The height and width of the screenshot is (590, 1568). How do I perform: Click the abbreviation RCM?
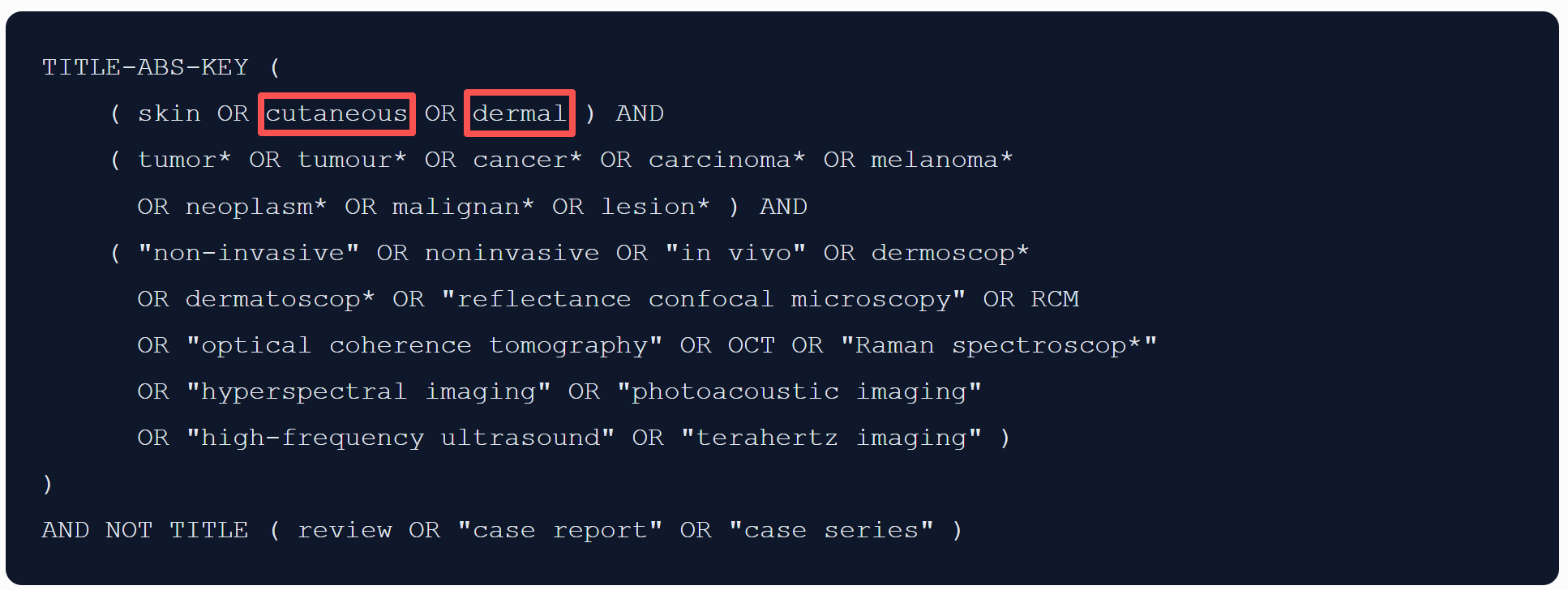[x=1054, y=299]
